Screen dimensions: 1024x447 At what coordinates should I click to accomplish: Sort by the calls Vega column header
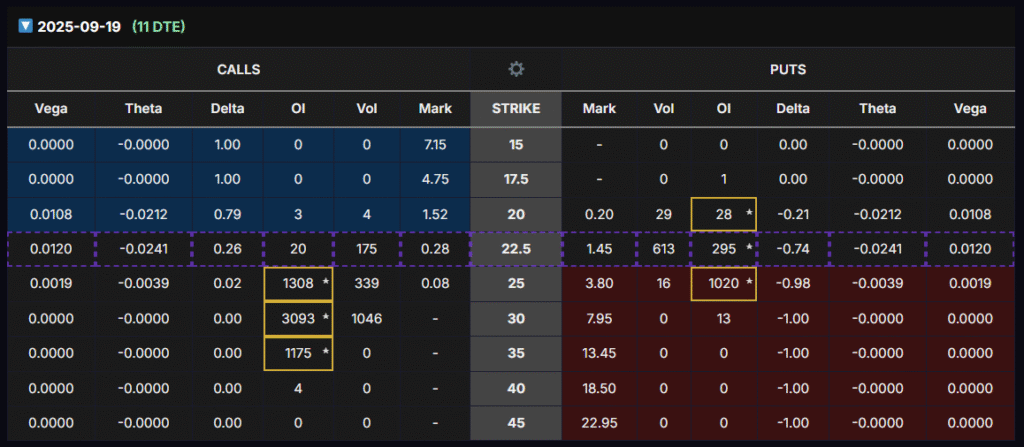pyautogui.click(x=50, y=108)
